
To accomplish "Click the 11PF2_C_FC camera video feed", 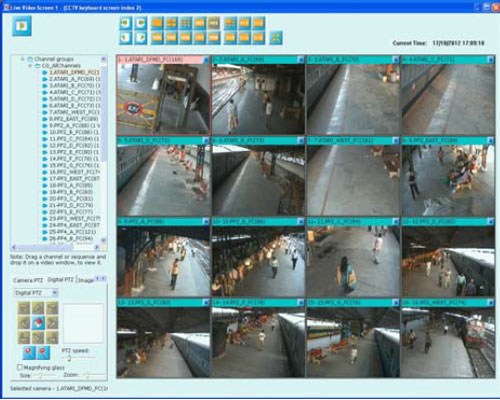I will click(x=353, y=261).
